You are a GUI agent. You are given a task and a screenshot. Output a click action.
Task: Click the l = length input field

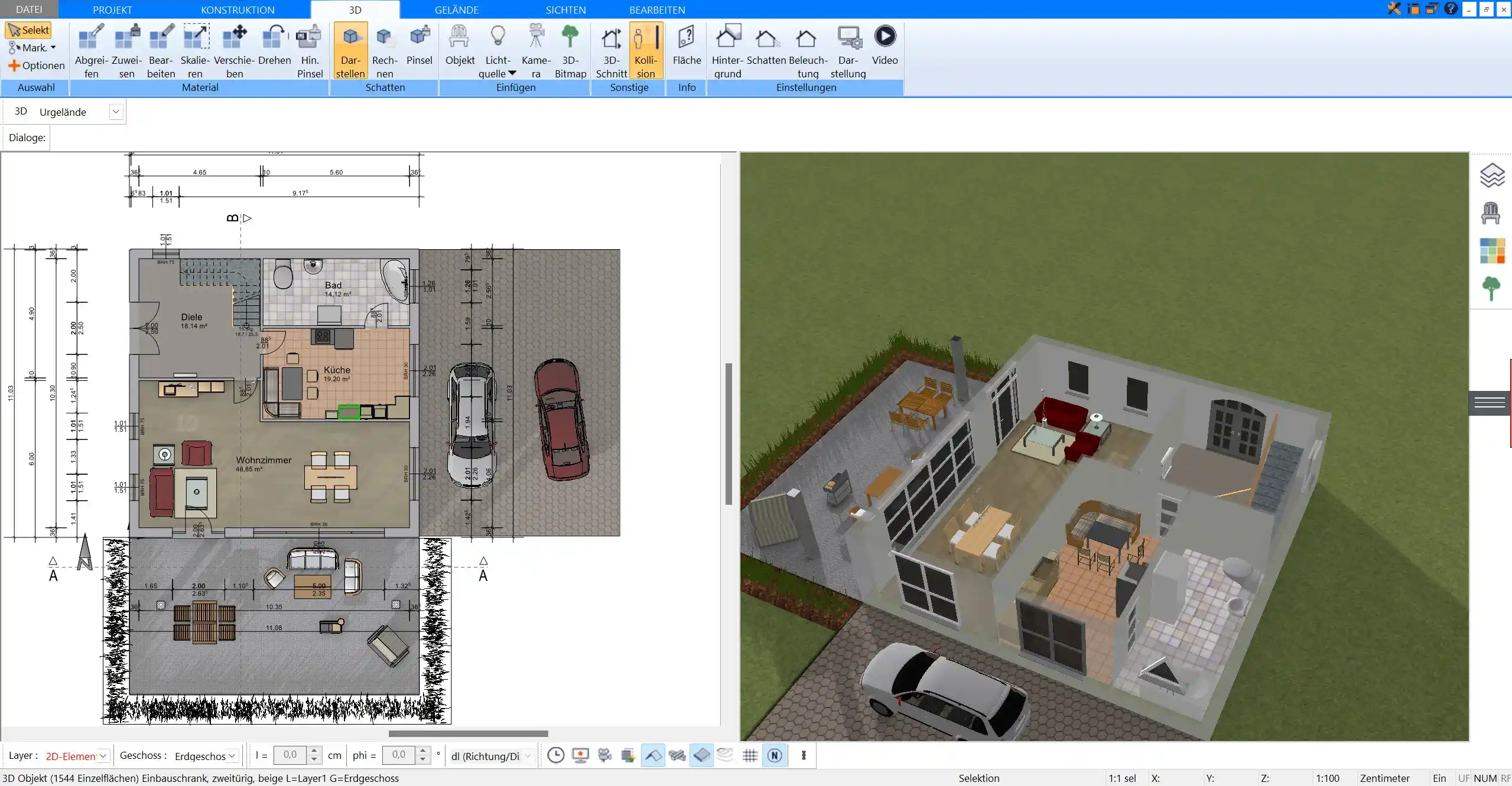[291, 755]
